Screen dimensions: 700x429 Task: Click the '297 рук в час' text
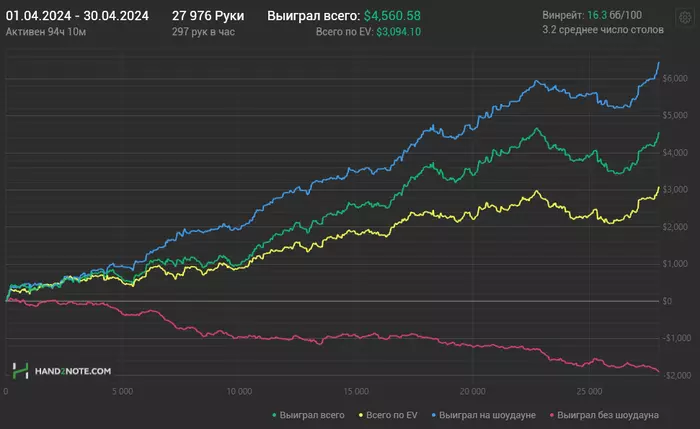tap(203, 32)
